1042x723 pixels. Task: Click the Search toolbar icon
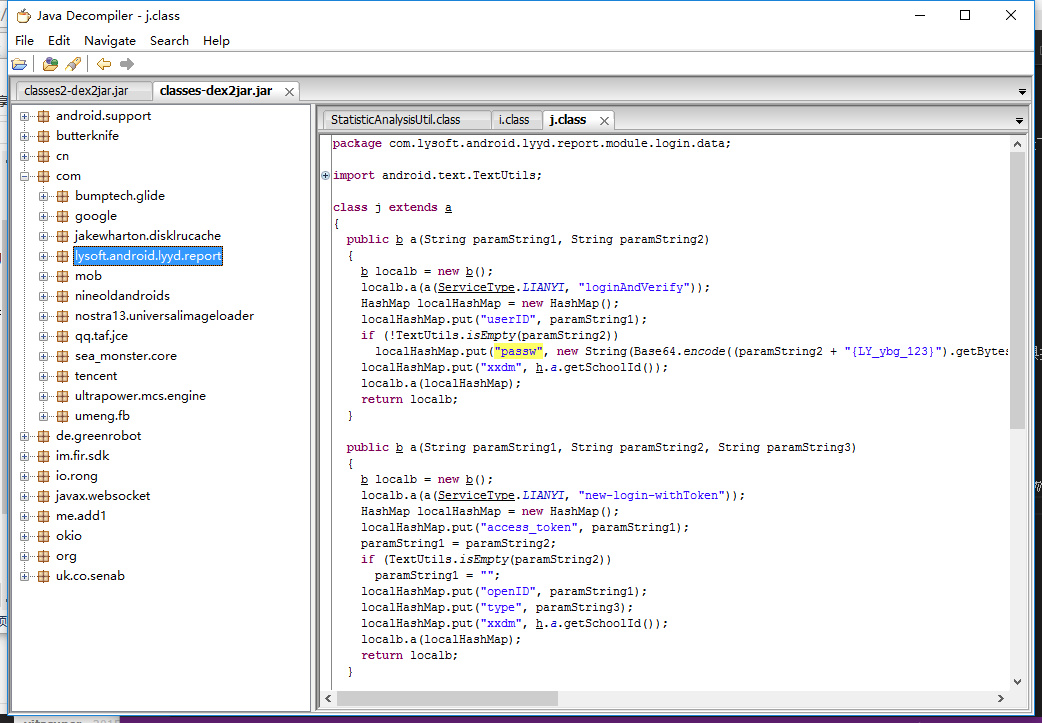coord(73,64)
